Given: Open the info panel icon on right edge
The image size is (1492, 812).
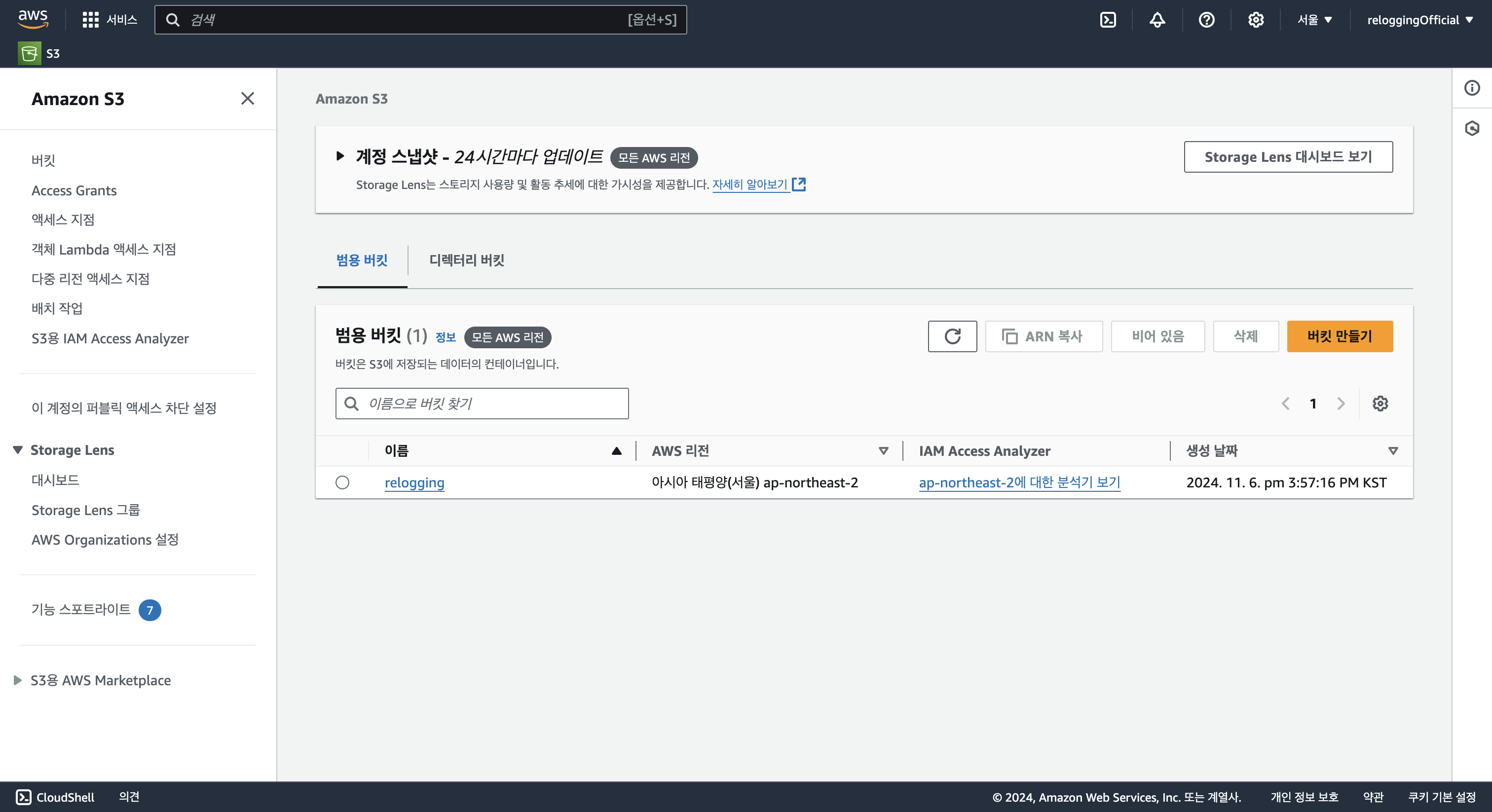Looking at the screenshot, I should (1472, 88).
